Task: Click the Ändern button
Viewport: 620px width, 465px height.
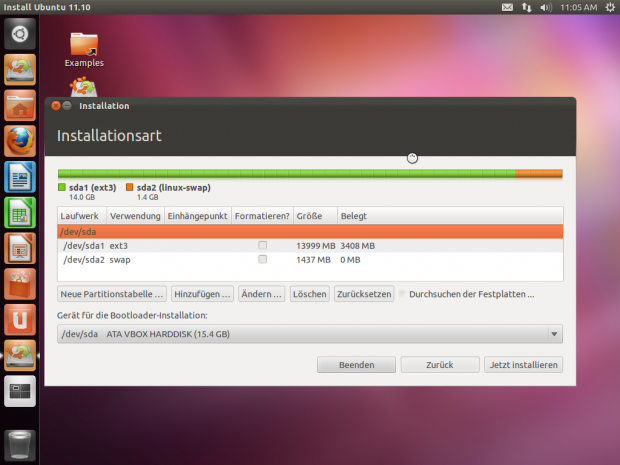Action: [x=261, y=294]
